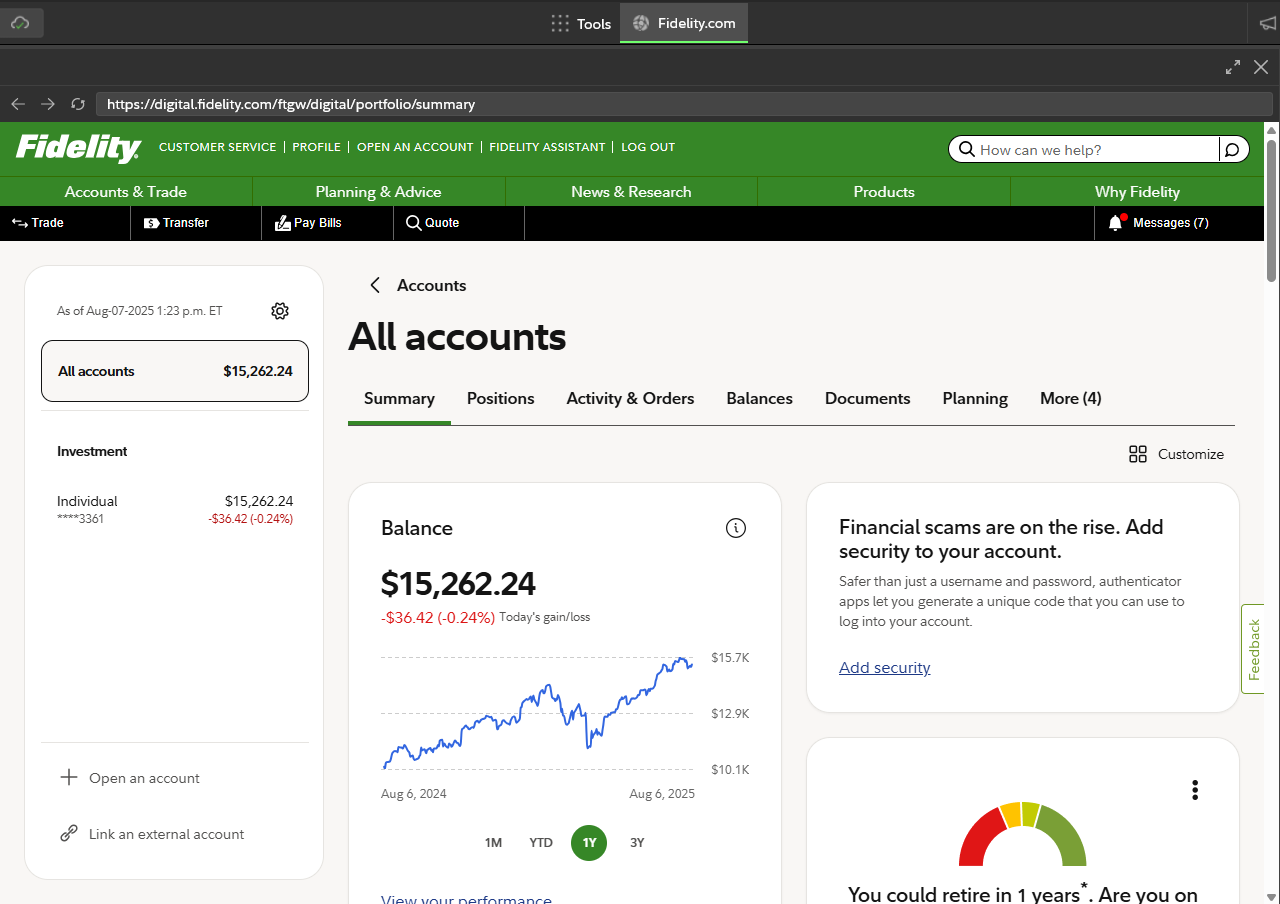Click the Add security link
1280x904 pixels.
point(884,667)
